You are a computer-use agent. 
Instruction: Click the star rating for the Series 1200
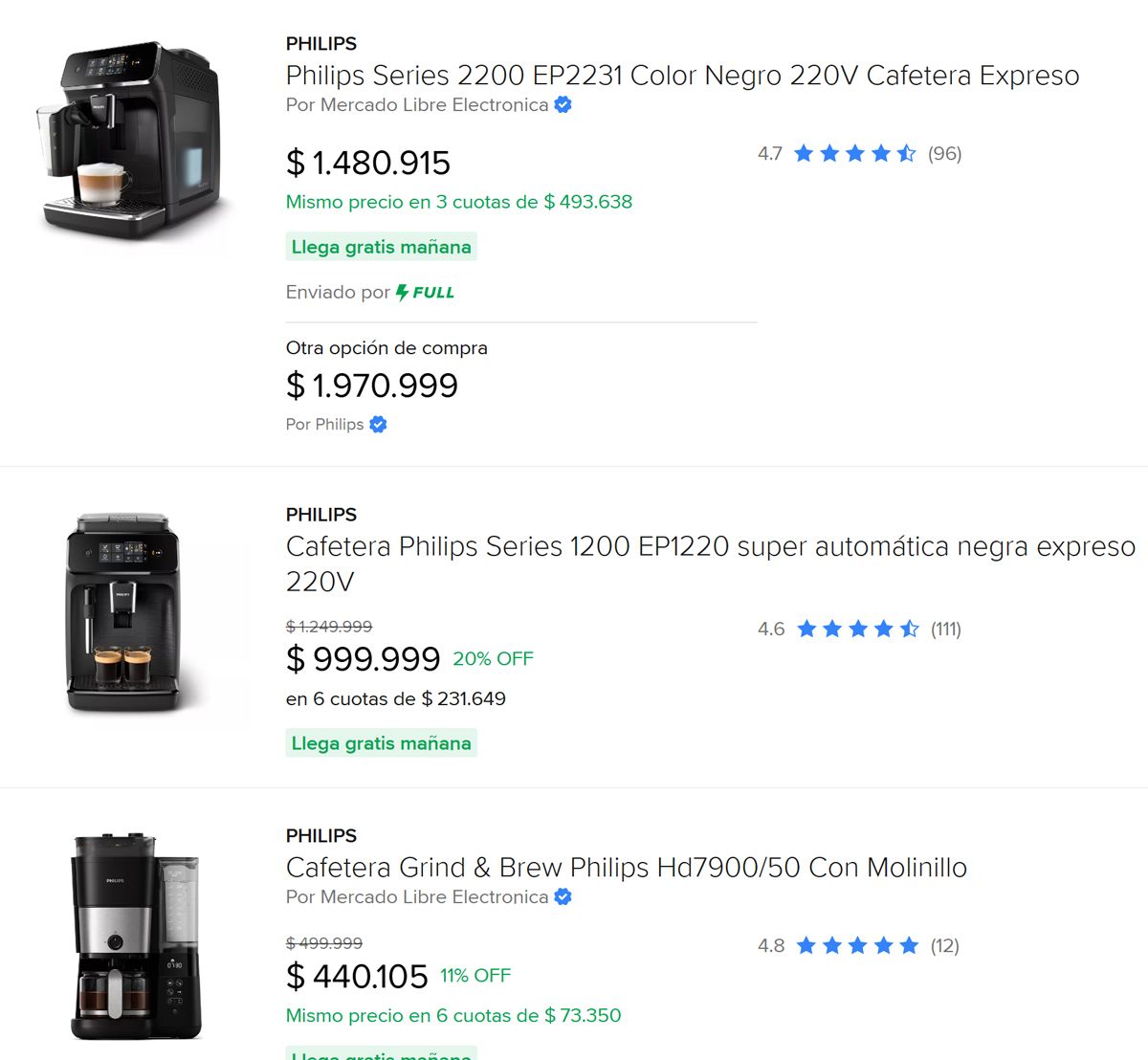857,629
